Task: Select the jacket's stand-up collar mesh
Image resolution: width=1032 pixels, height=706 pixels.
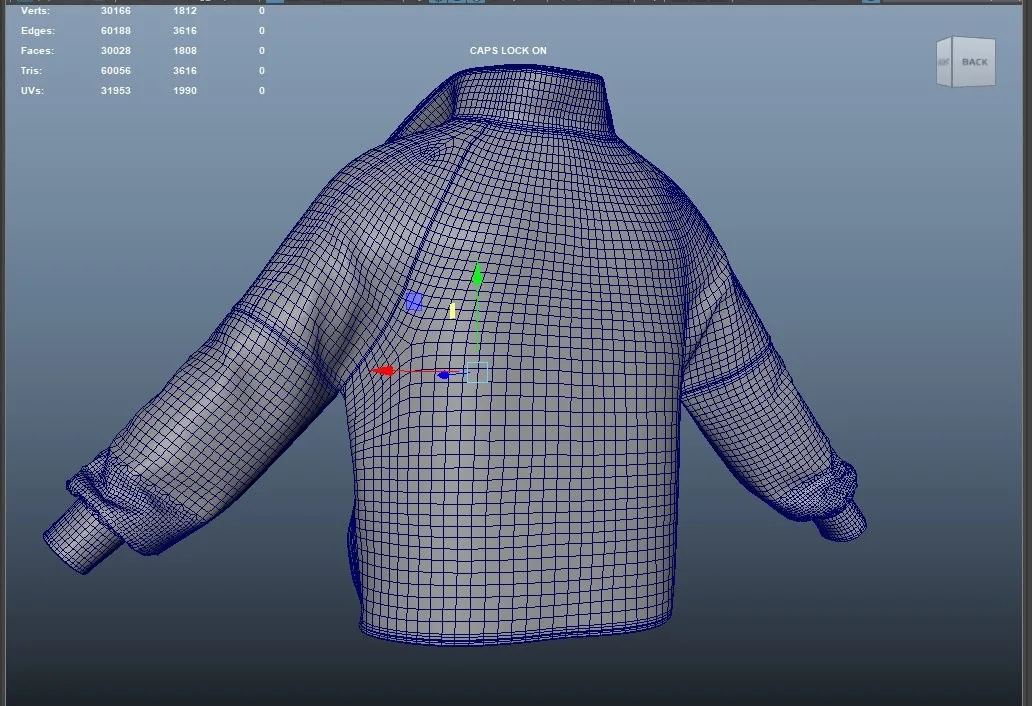Action: 530,99
